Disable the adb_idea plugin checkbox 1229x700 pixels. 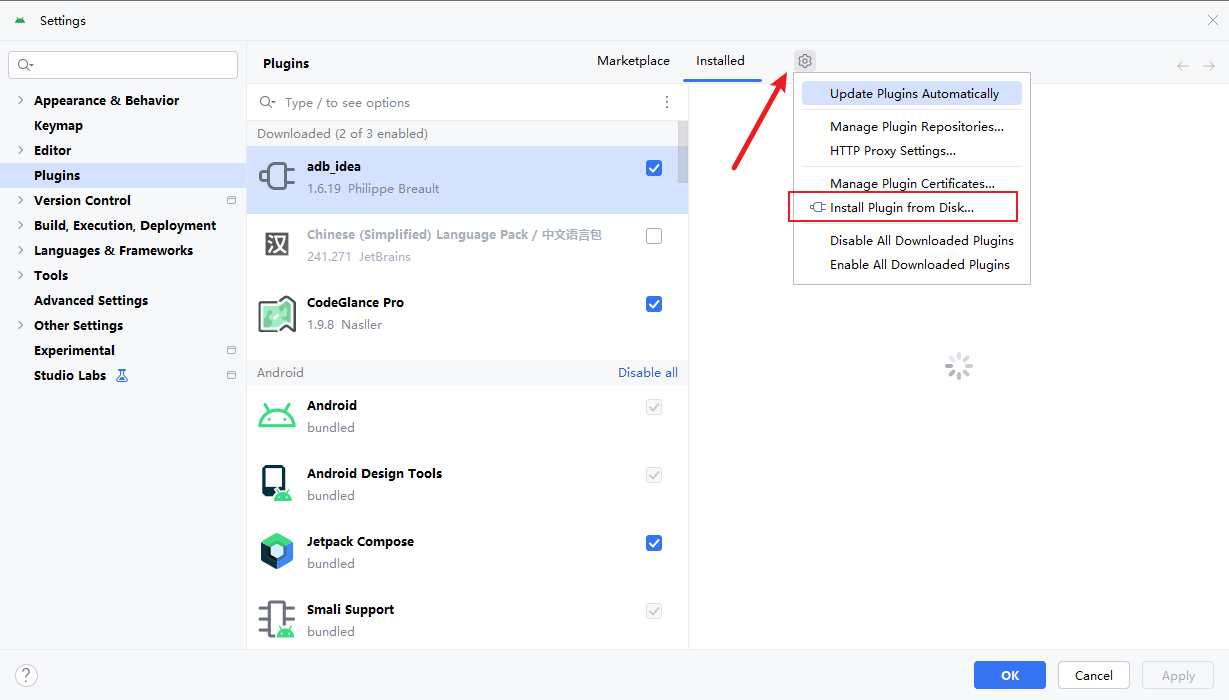[x=654, y=168]
